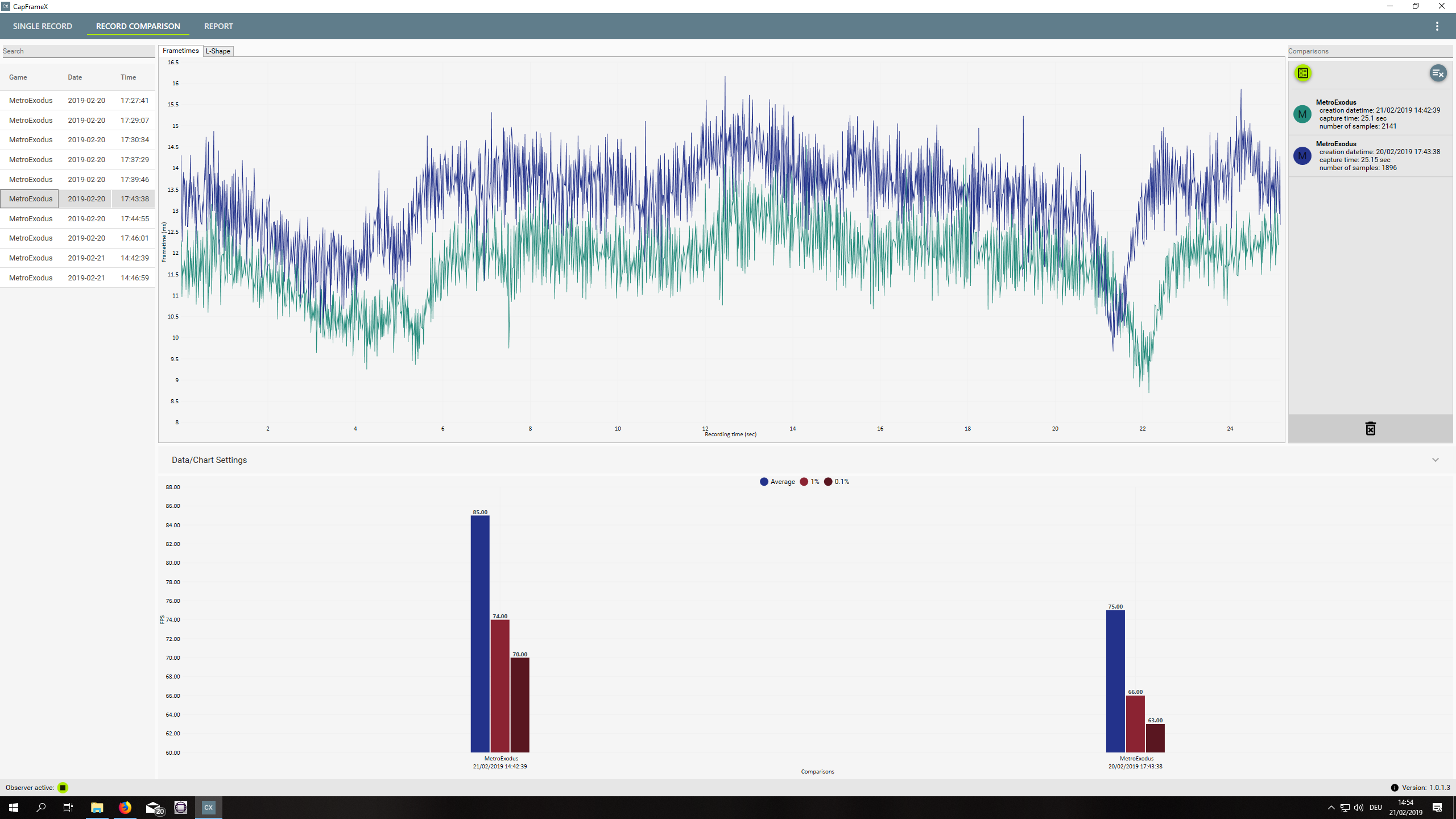
Task: Open the three-dot options menu
Action: (x=1437, y=26)
